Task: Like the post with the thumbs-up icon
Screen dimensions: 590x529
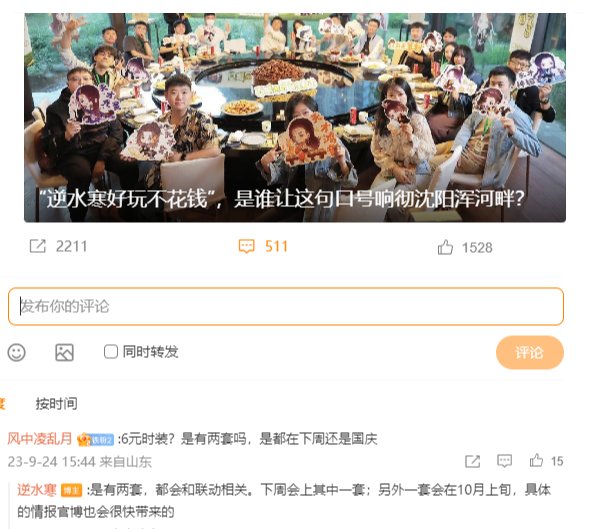Action: coord(445,247)
